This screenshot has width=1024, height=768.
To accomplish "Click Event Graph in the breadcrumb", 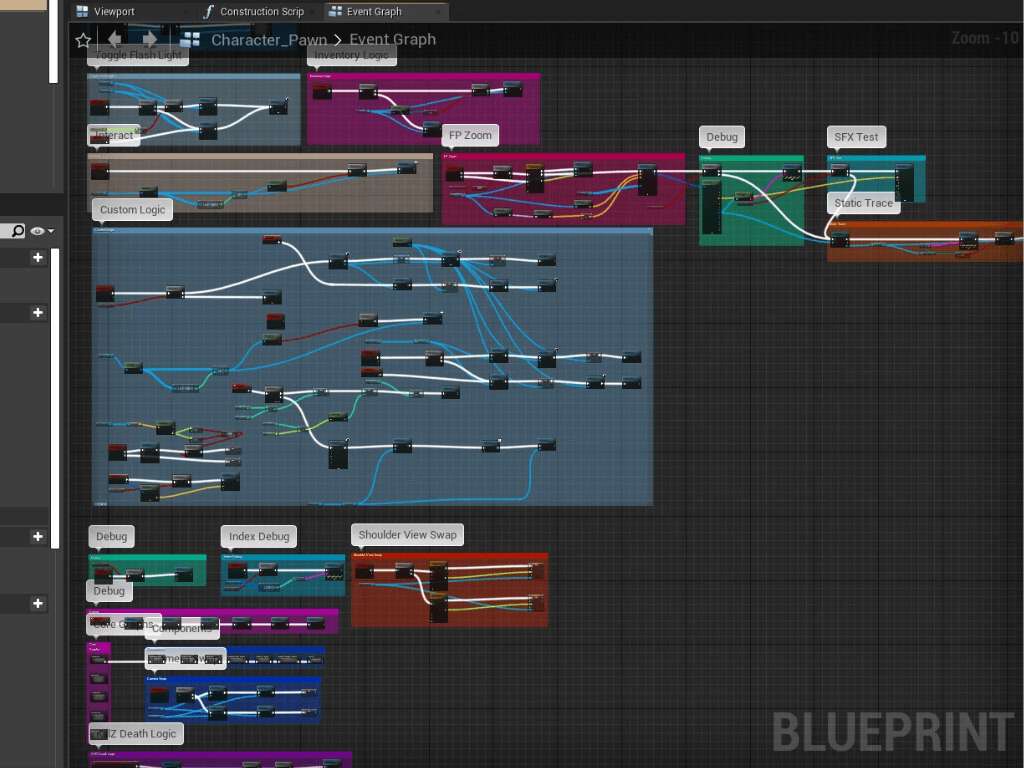I will 392,40.
